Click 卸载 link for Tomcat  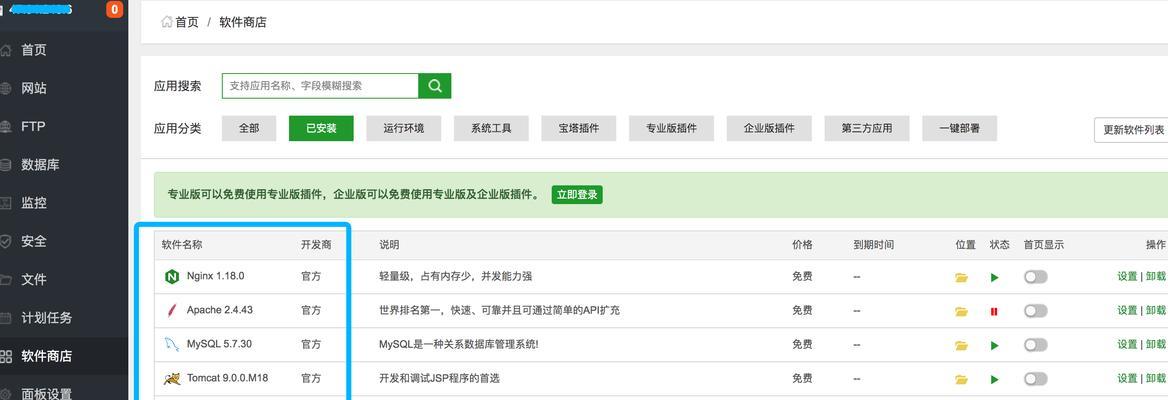[1155, 379]
